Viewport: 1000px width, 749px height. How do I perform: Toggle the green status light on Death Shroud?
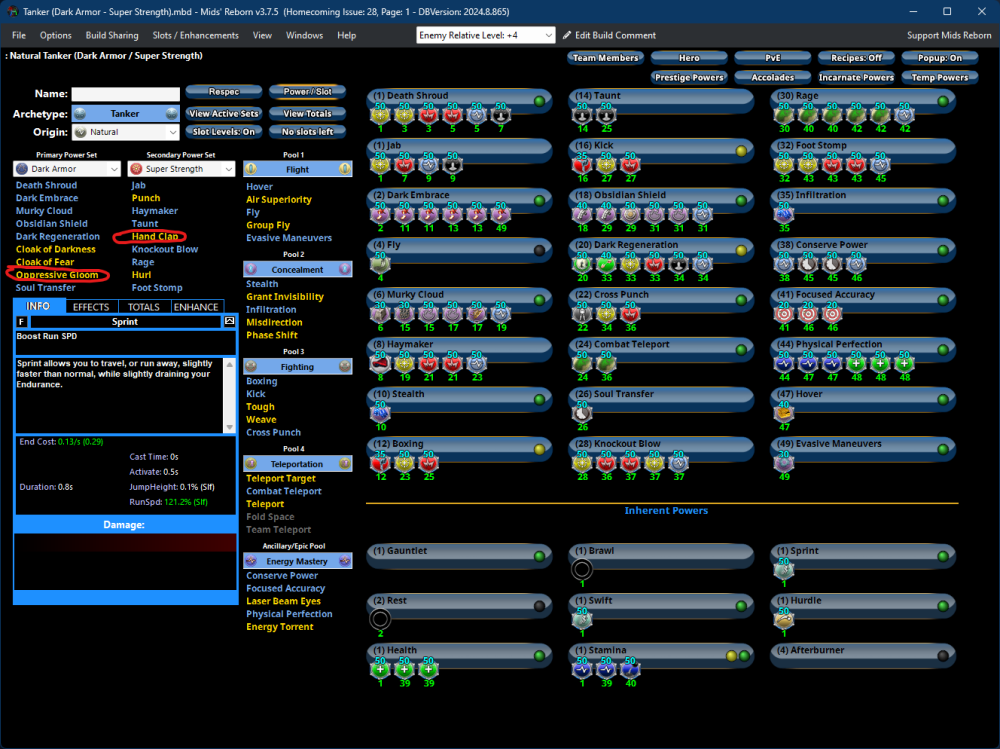(539, 101)
